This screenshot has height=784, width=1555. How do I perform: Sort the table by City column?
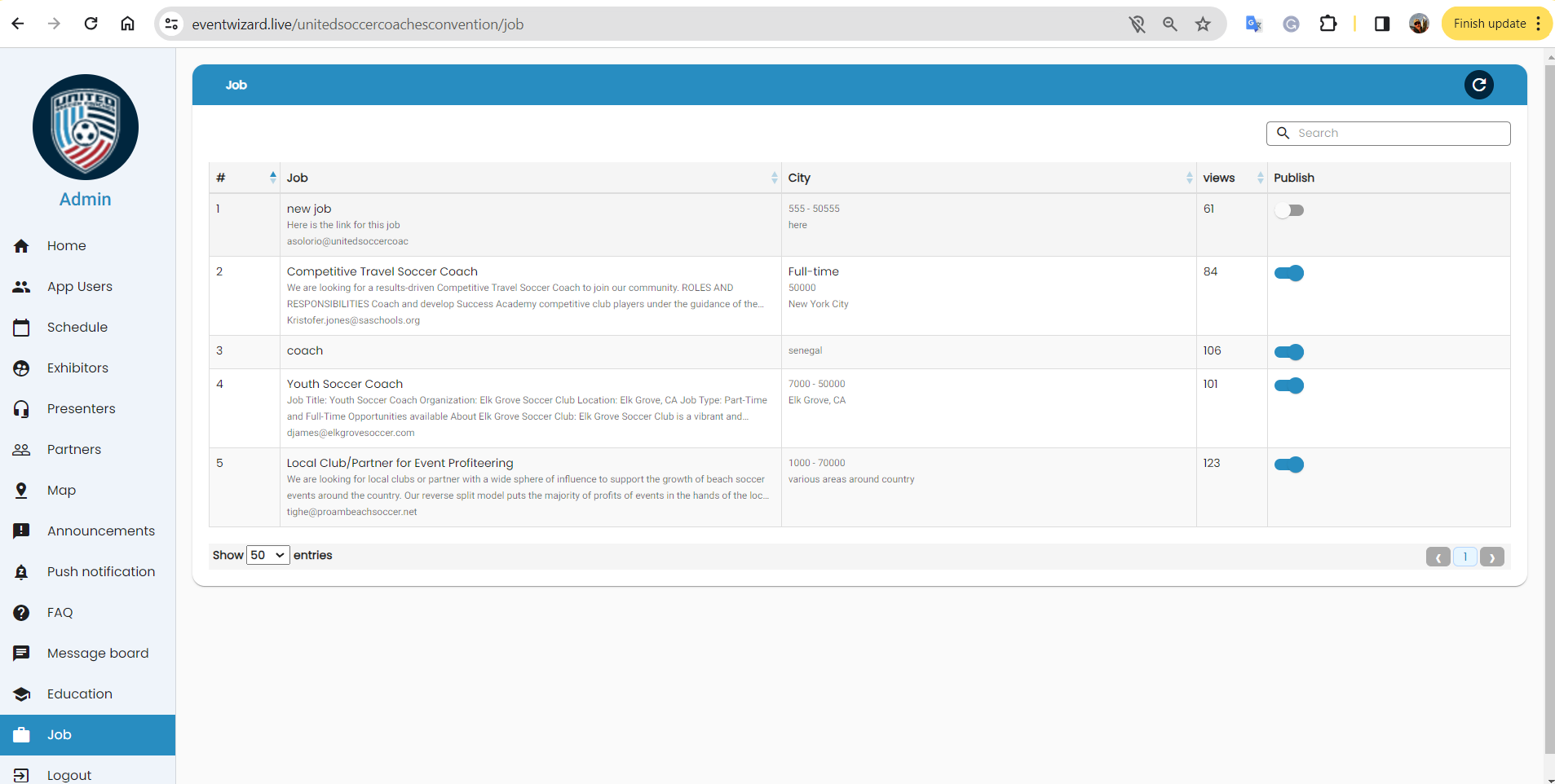987,178
